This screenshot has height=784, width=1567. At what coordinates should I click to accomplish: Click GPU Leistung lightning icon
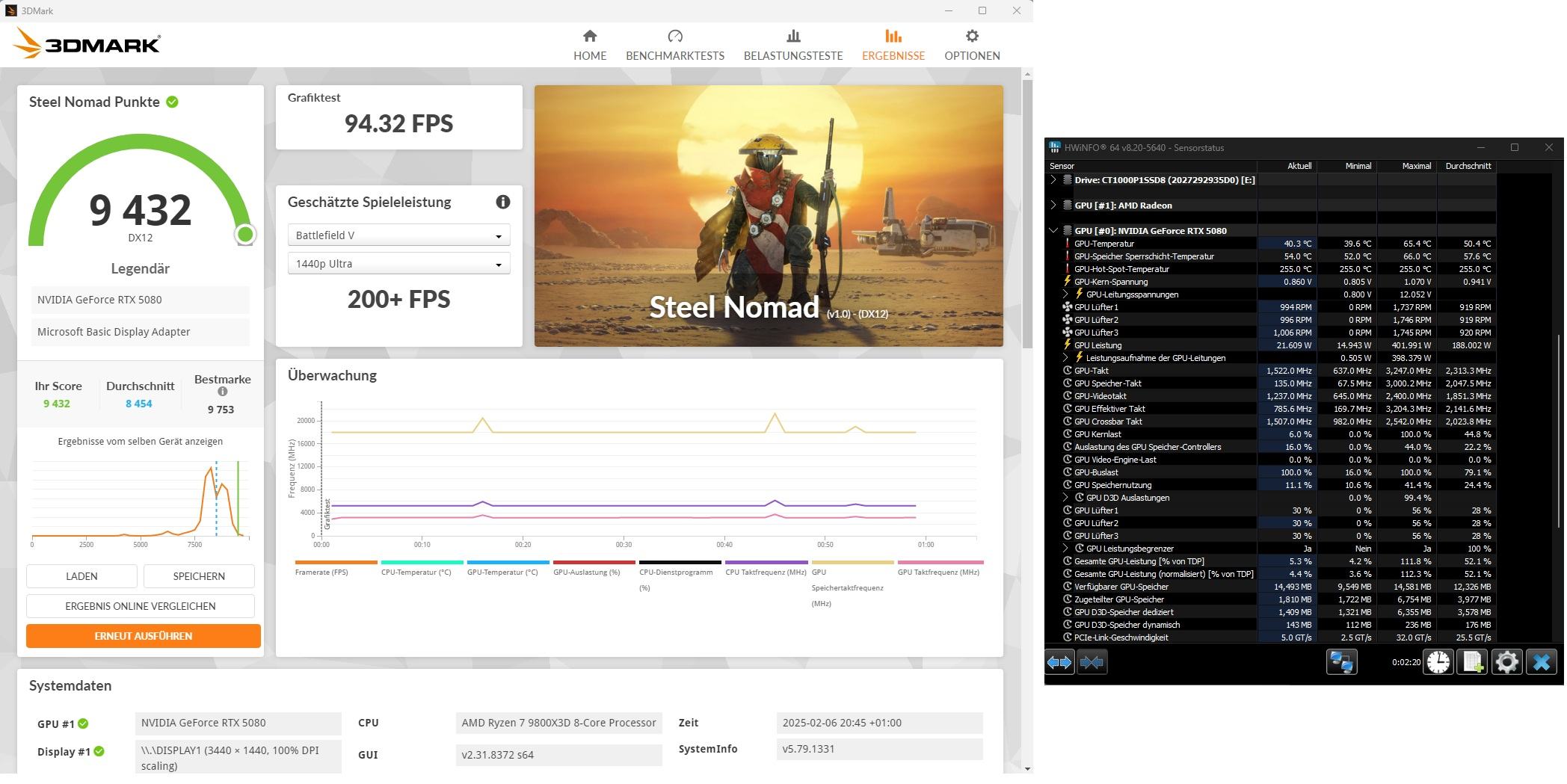(1067, 345)
